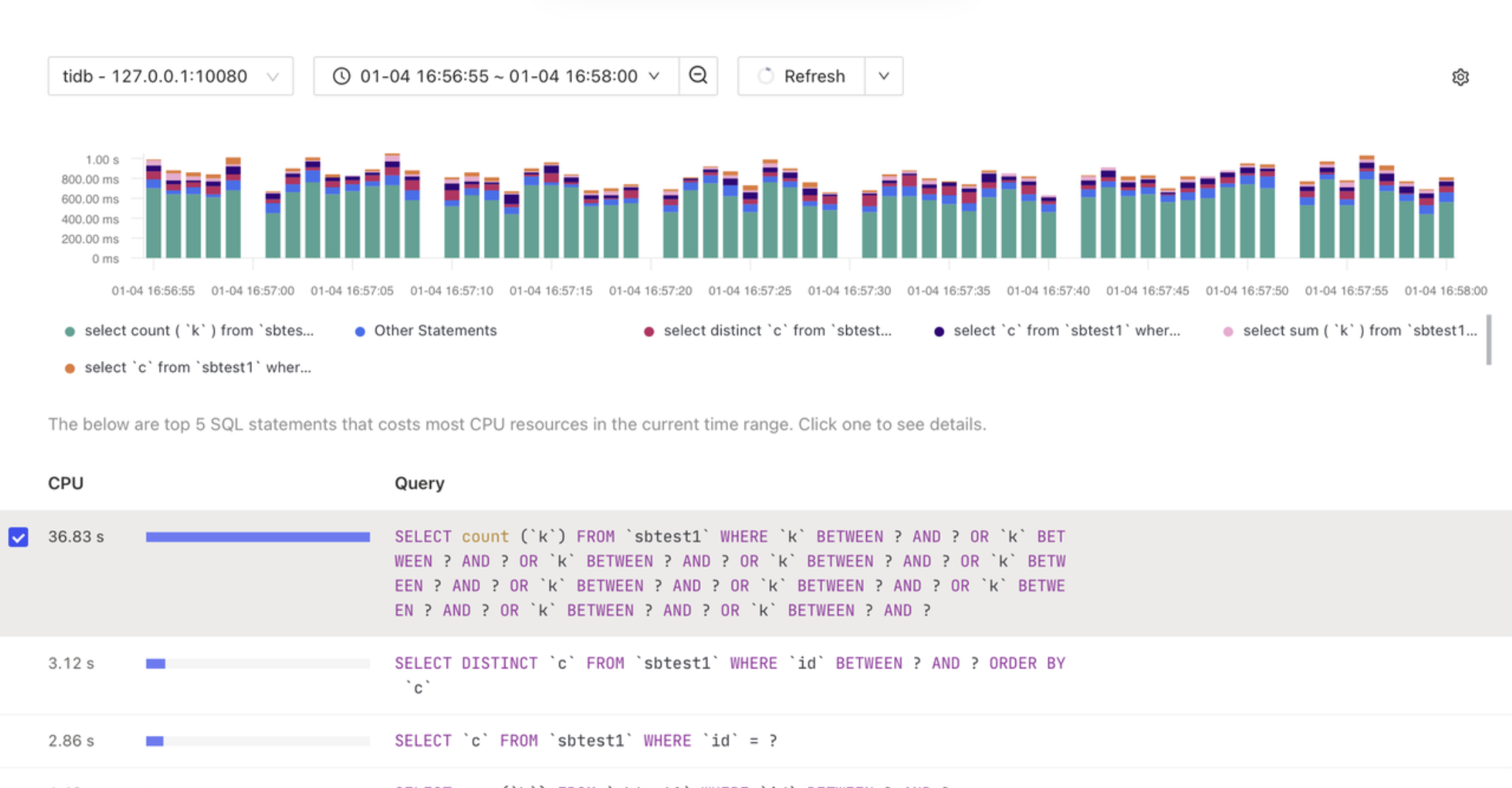Open the tidb 127.0.0.1:10080 instance dropdown
Screen dimensions: 1512x788
tap(170, 75)
